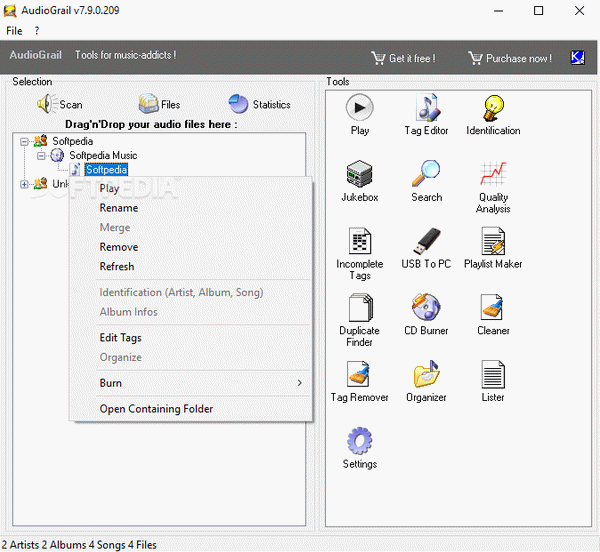Viewport: 600px width, 552px height.
Task: Maximize the AudioGrail window
Action: [x=538, y=11]
